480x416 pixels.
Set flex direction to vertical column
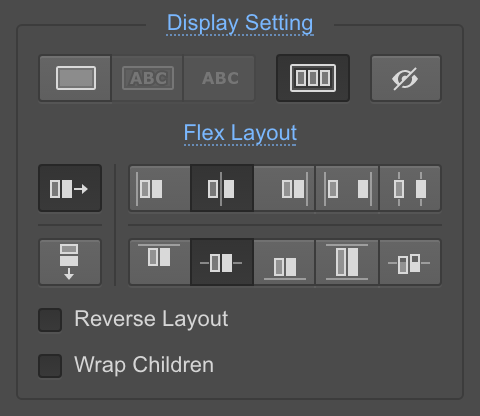coord(70,262)
